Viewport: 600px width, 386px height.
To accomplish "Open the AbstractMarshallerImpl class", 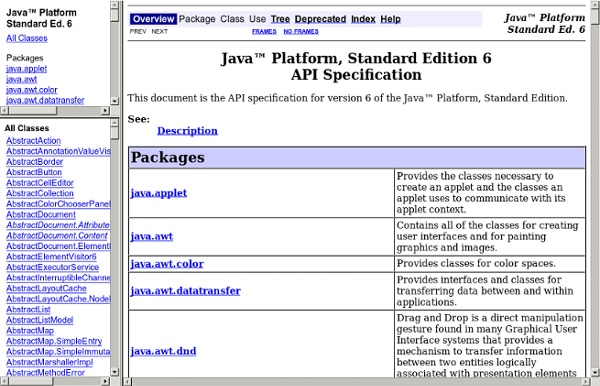I will pyautogui.click(x=49, y=362).
